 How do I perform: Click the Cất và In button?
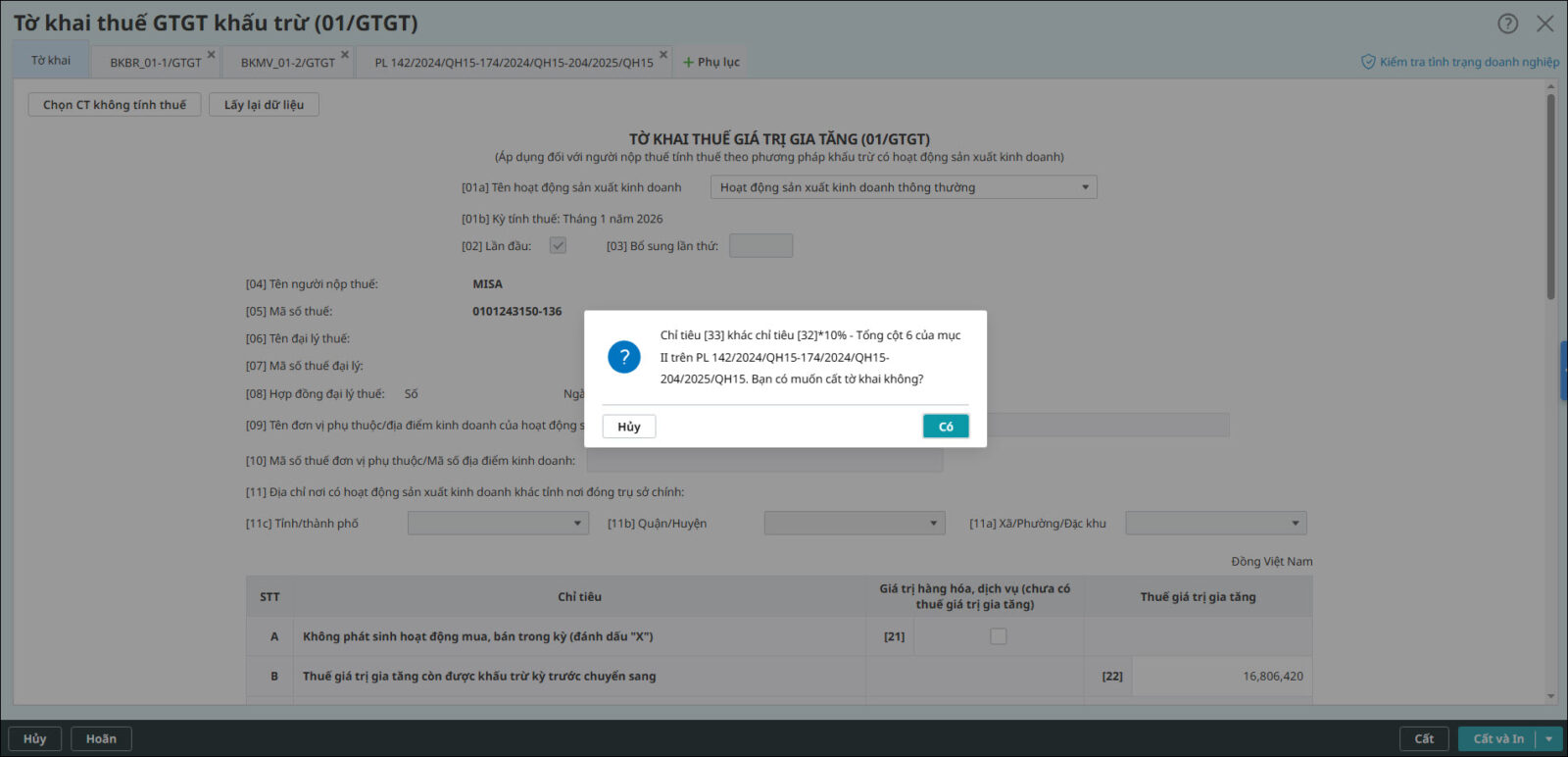(x=1498, y=738)
